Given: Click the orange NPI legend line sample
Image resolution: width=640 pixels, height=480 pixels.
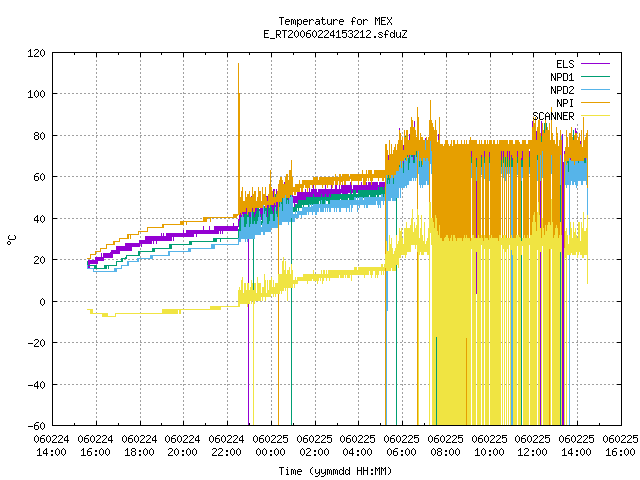Looking at the screenshot, I should [x=595, y=103].
